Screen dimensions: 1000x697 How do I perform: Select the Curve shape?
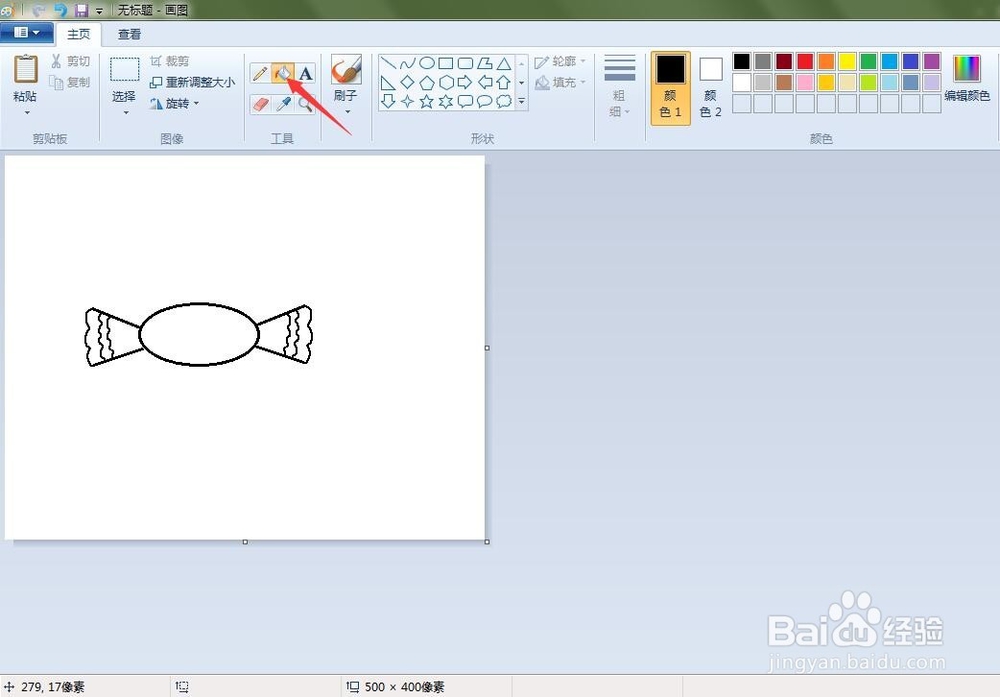pos(408,63)
